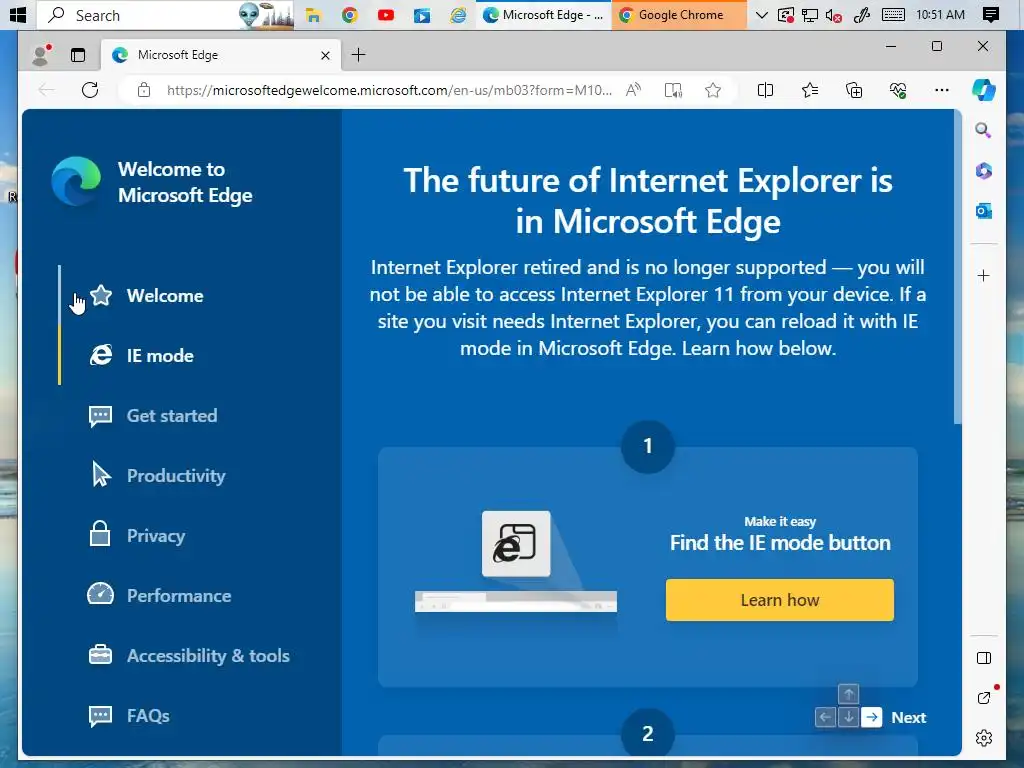Image resolution: width=1024 pixels, height=768 pixels.
Task: Open Accessibility & tools section
Action: 189,656
